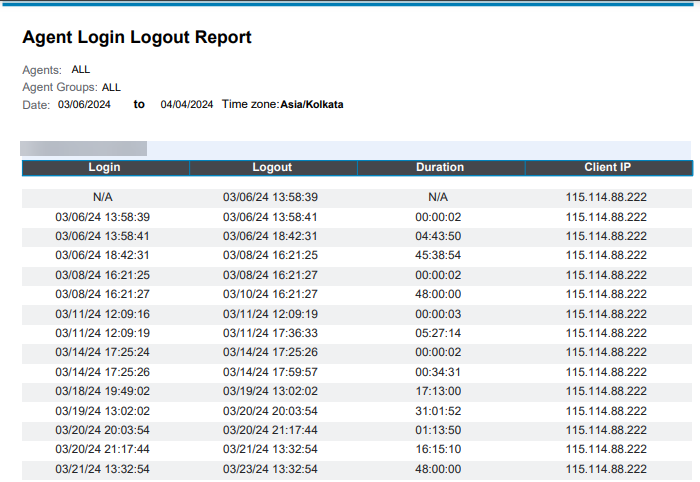Click the 05:27:14 duration entry
Viewport: 700px width, 482px height.
point(438,333)
